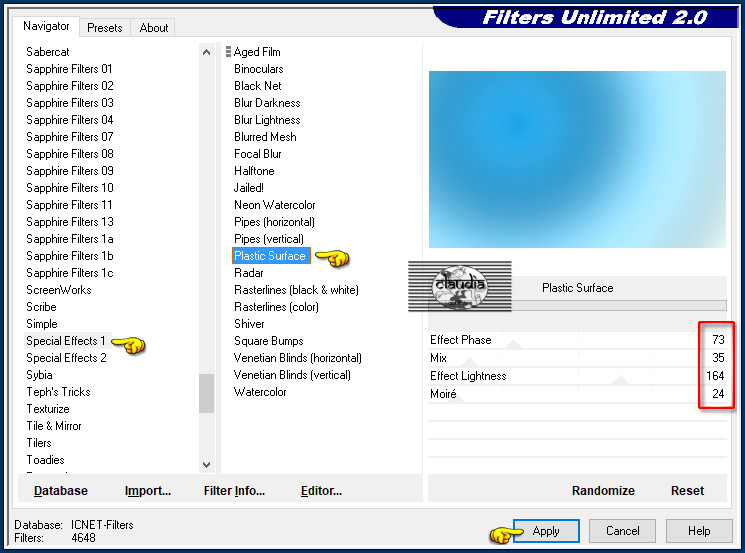
Task: Select Sapphire Filters 03
Action: coord(70,103)
